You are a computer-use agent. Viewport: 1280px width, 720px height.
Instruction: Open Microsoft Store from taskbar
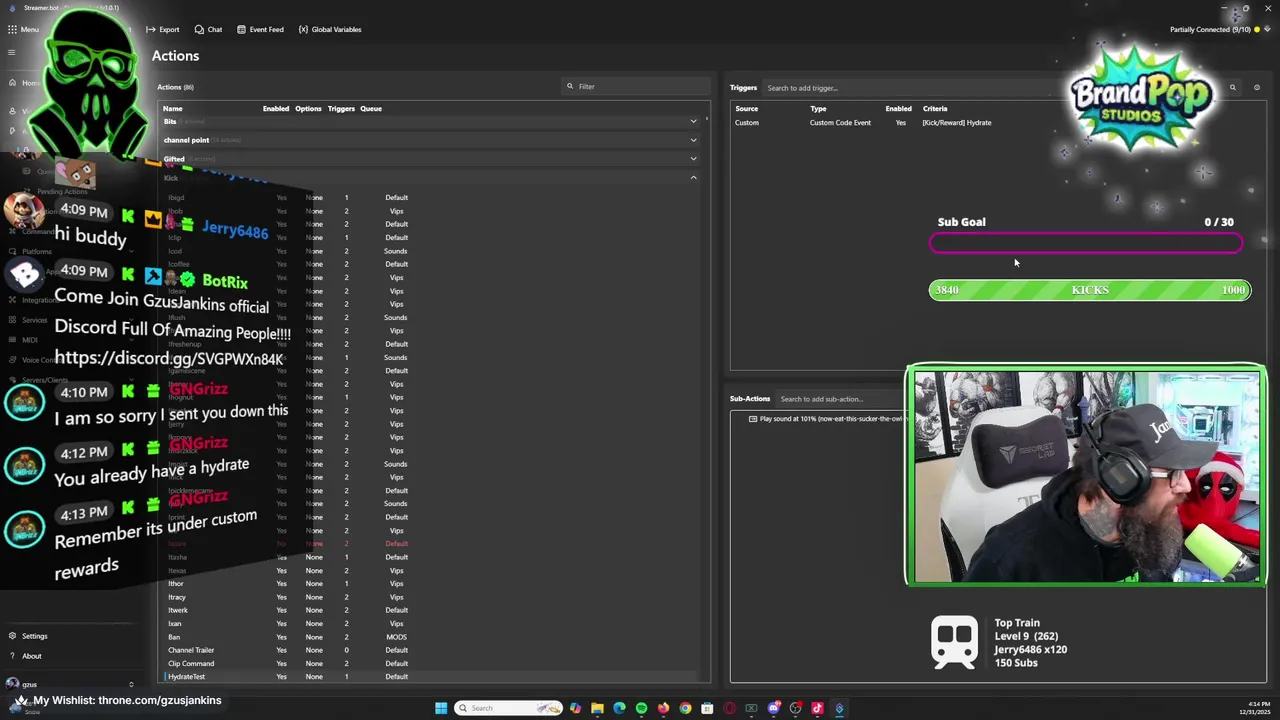(707, 708)
